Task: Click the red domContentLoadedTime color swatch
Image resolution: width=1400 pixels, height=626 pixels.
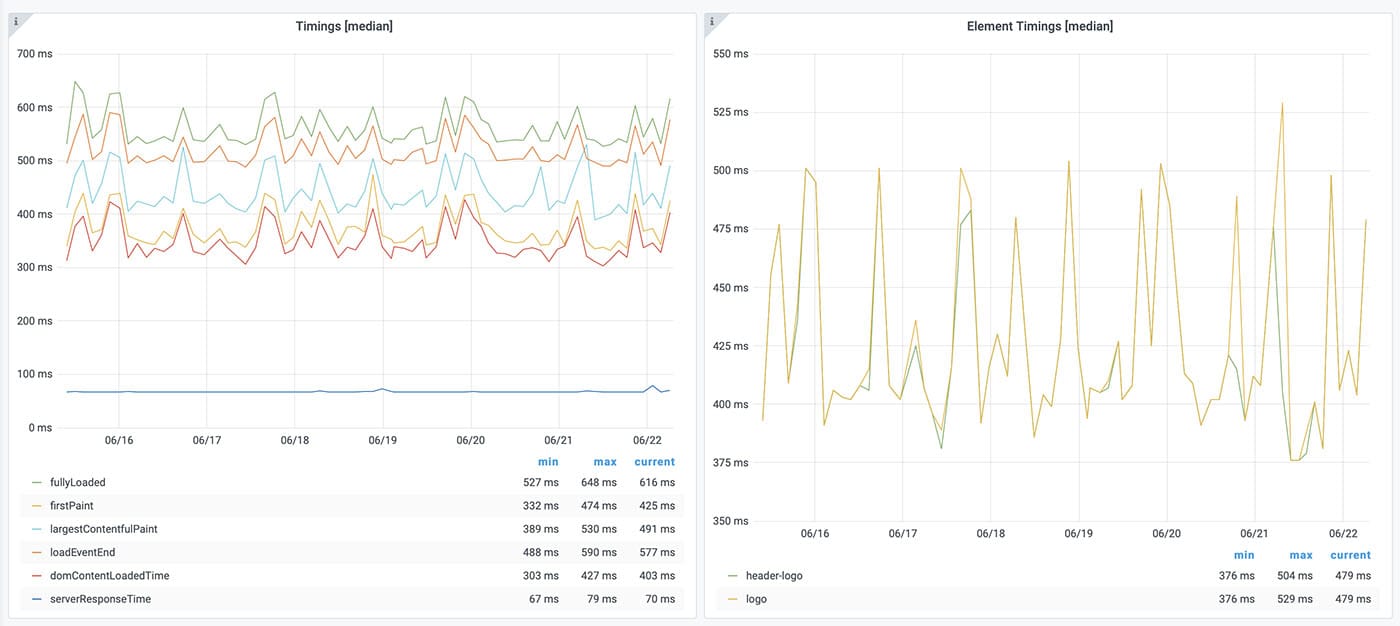Action: tap(37, 576)
